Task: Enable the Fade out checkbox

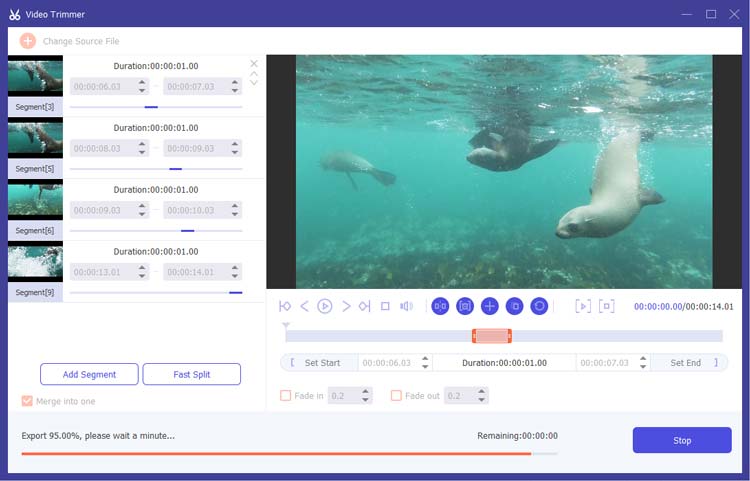Action: [x=396, y=395]
